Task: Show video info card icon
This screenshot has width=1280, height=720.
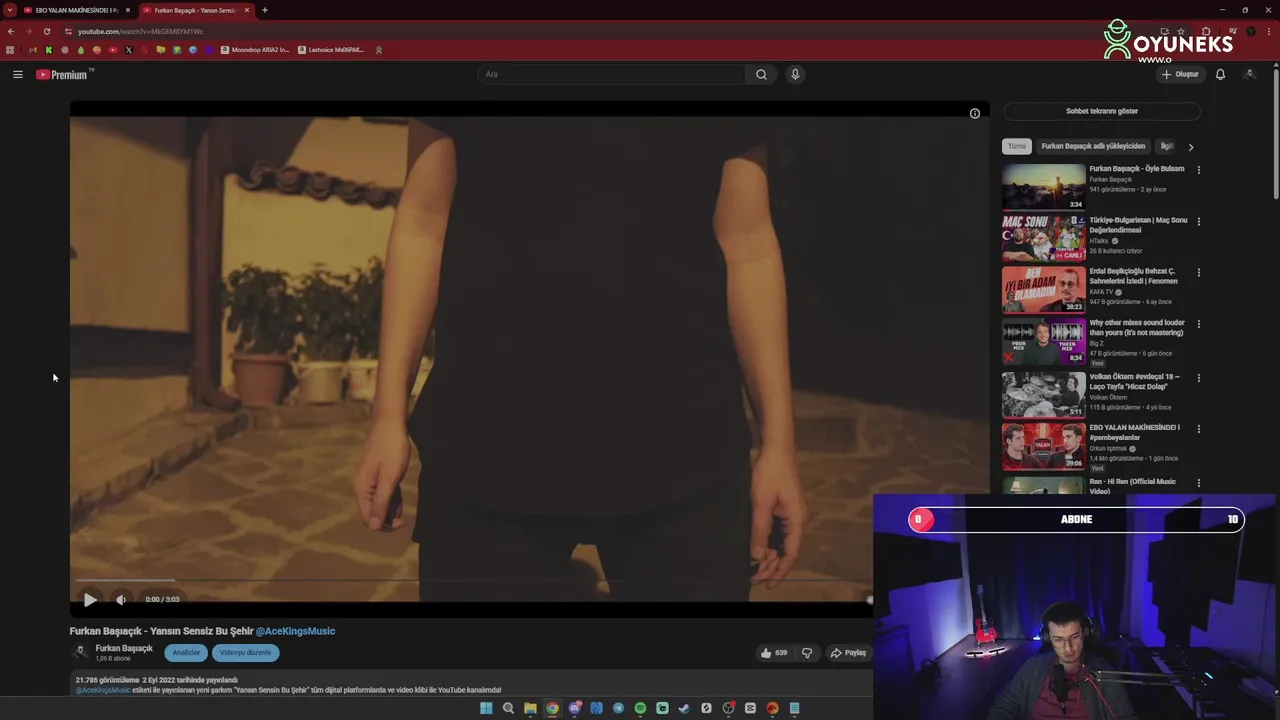Action: [975, 113]
